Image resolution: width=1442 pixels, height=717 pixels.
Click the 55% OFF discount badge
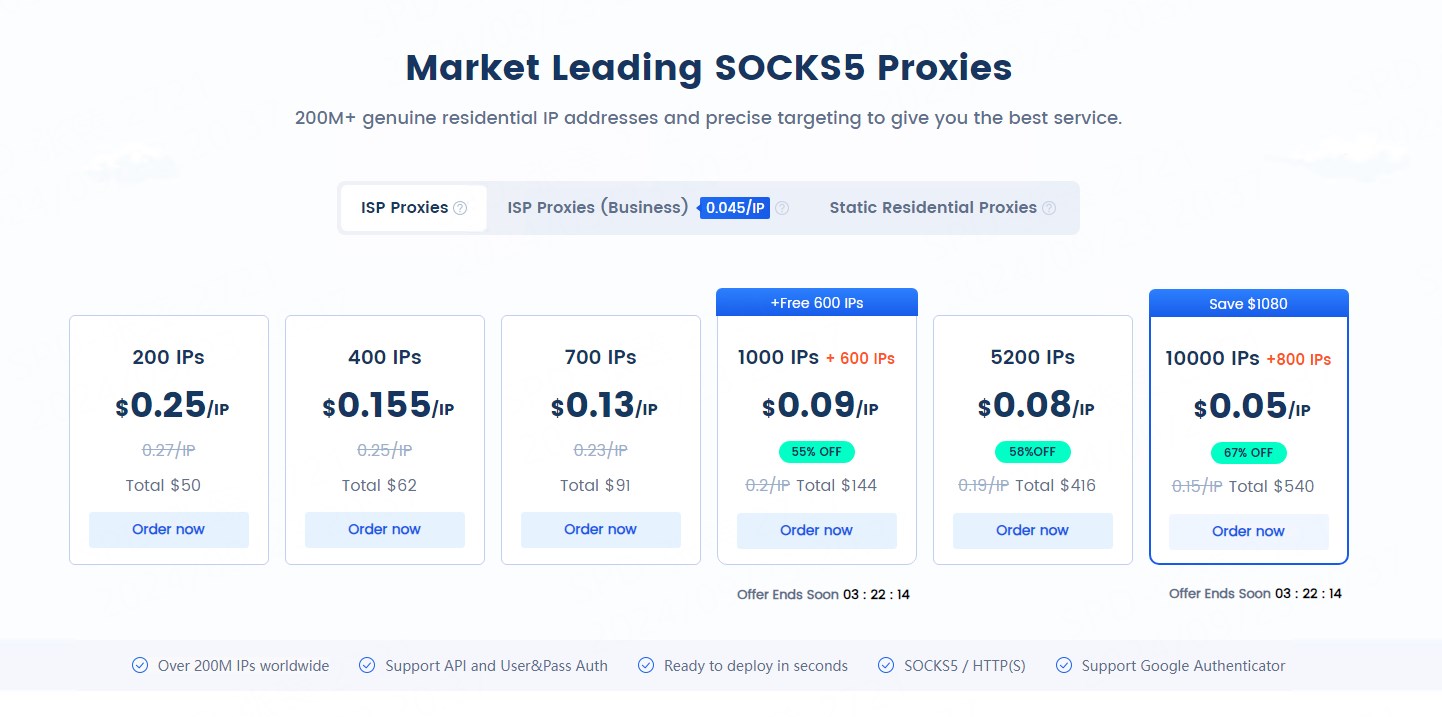tap(816, 451)
